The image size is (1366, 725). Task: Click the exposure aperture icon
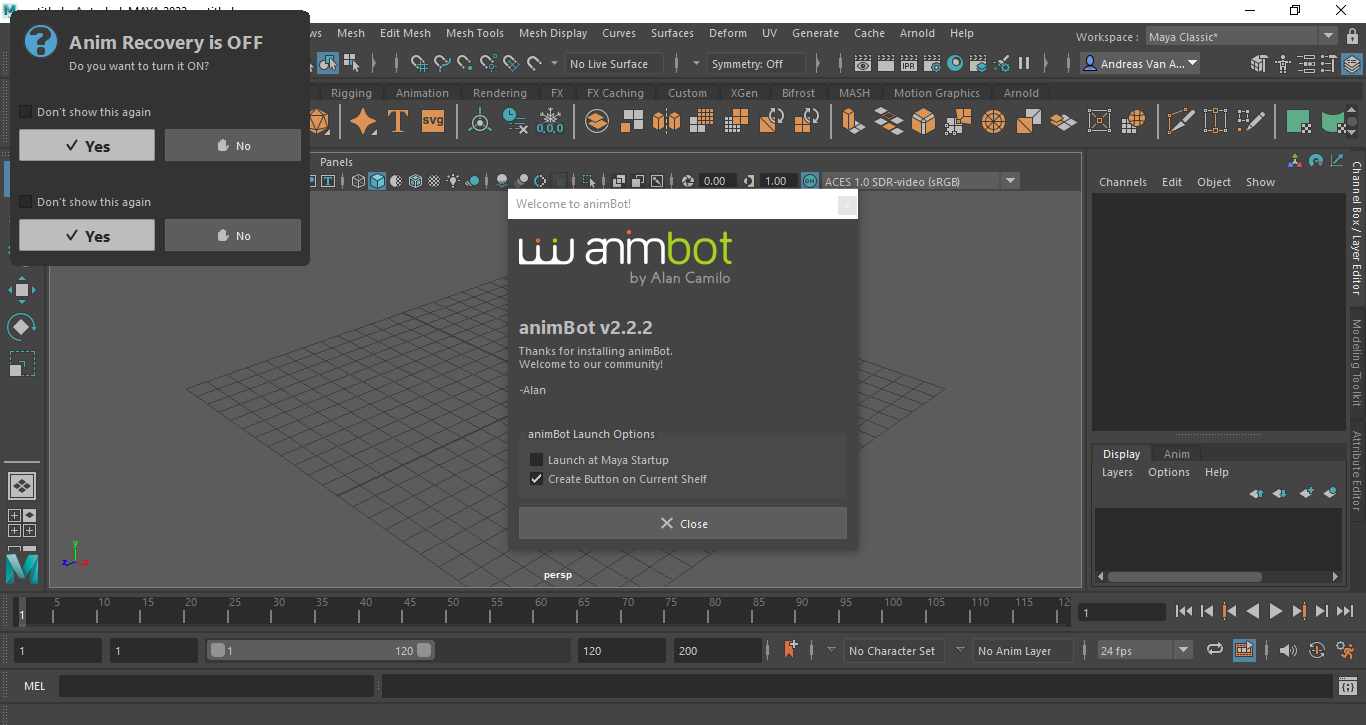688,181
